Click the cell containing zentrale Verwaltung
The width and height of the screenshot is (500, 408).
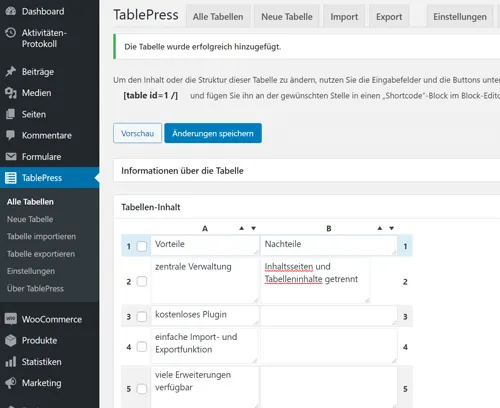pos(205,281)
